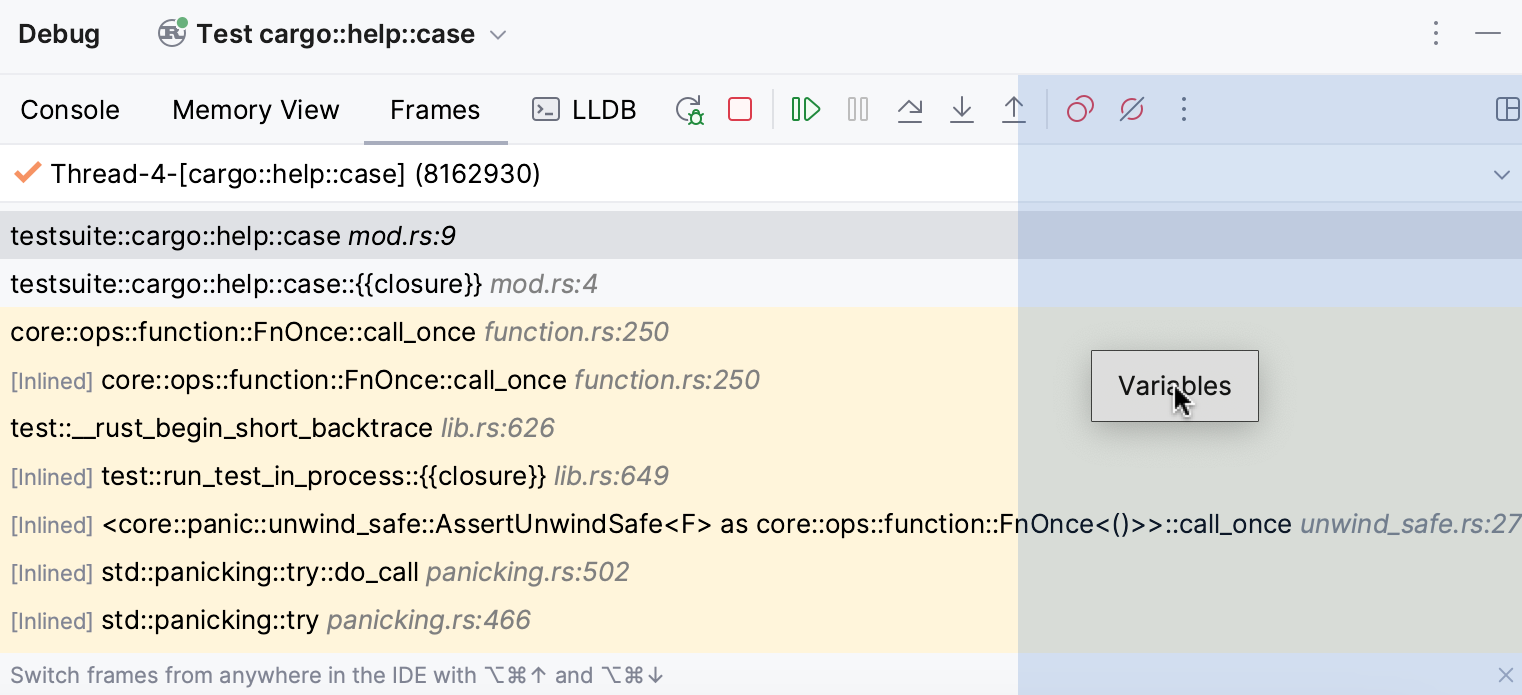1522x695 pixels.
Task: Open the more options kebab menu
Action: point(1436,33)
